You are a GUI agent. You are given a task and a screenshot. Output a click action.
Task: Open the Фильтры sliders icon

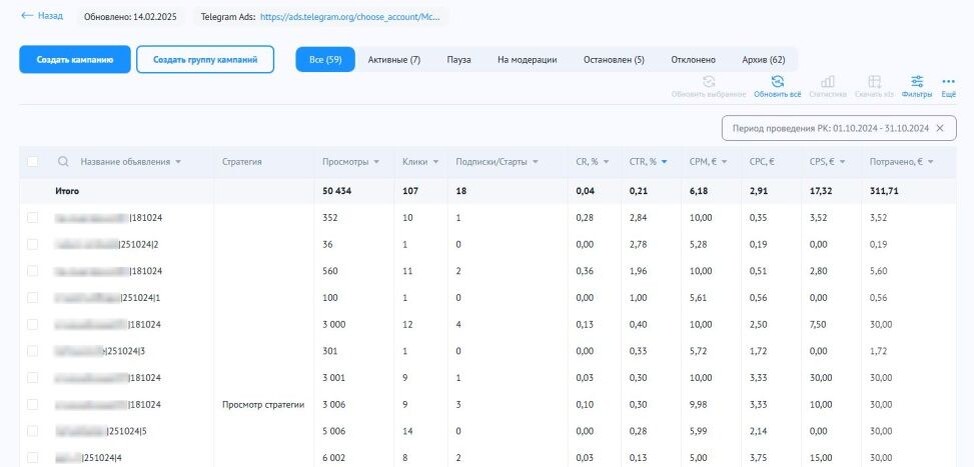point(917,81)
